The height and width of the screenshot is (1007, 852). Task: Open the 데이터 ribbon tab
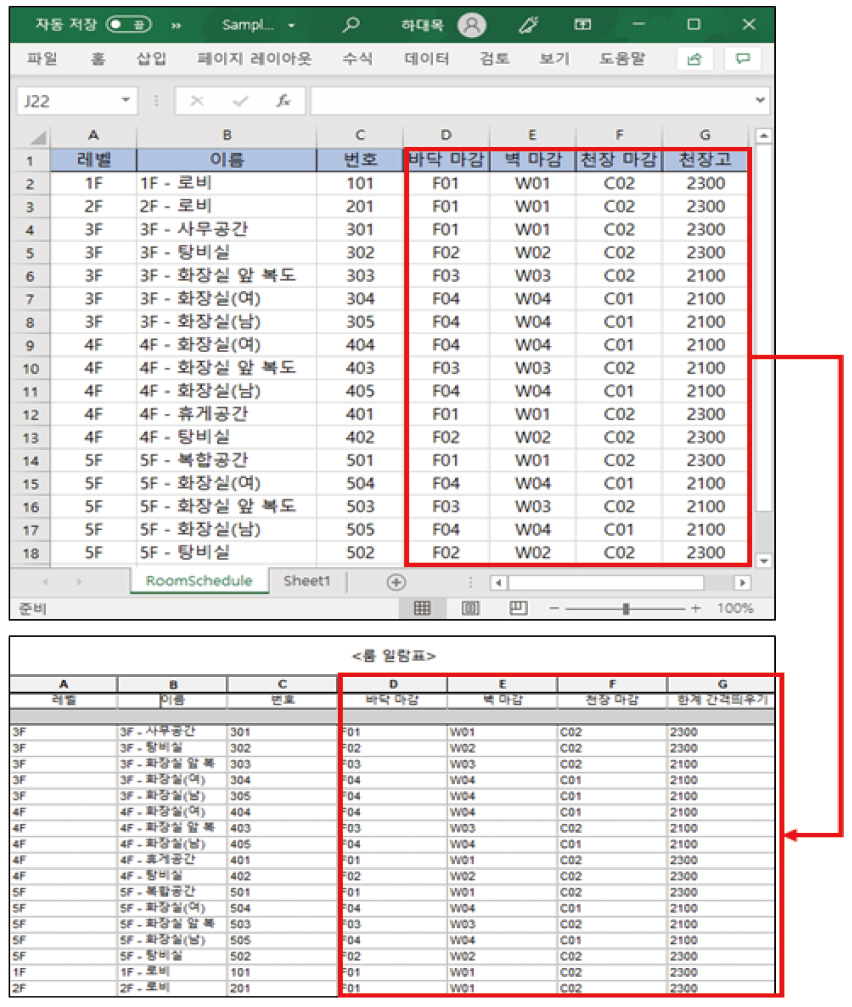pos(427,59)
